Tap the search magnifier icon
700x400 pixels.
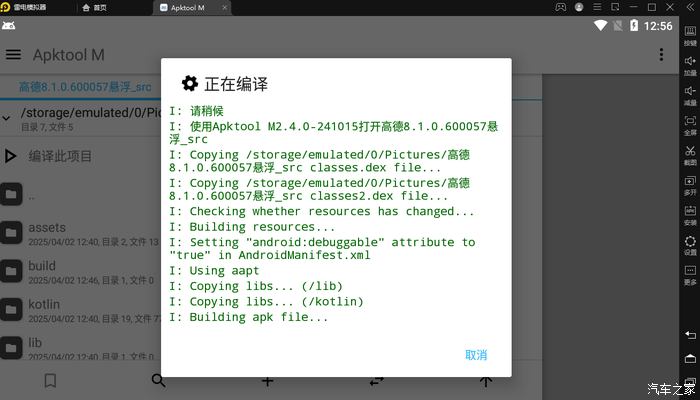pos(158,381)
